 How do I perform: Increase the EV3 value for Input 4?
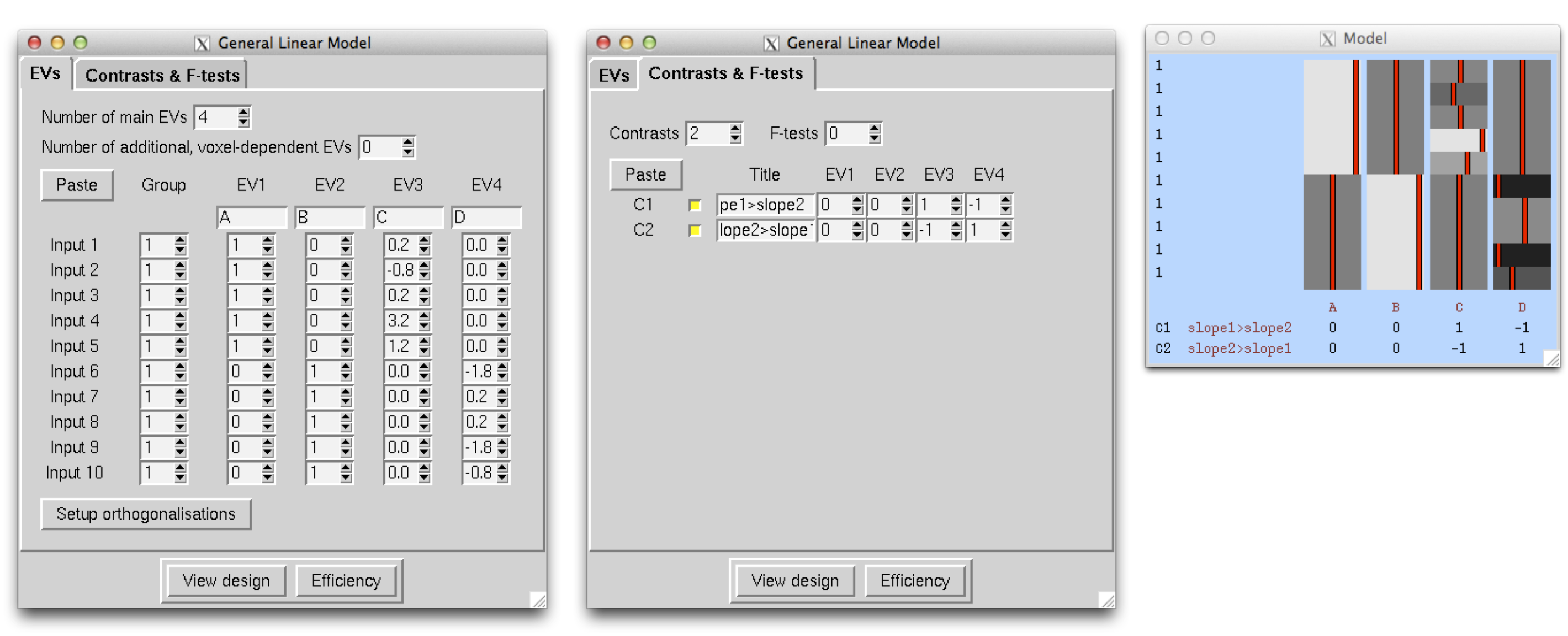424,316
